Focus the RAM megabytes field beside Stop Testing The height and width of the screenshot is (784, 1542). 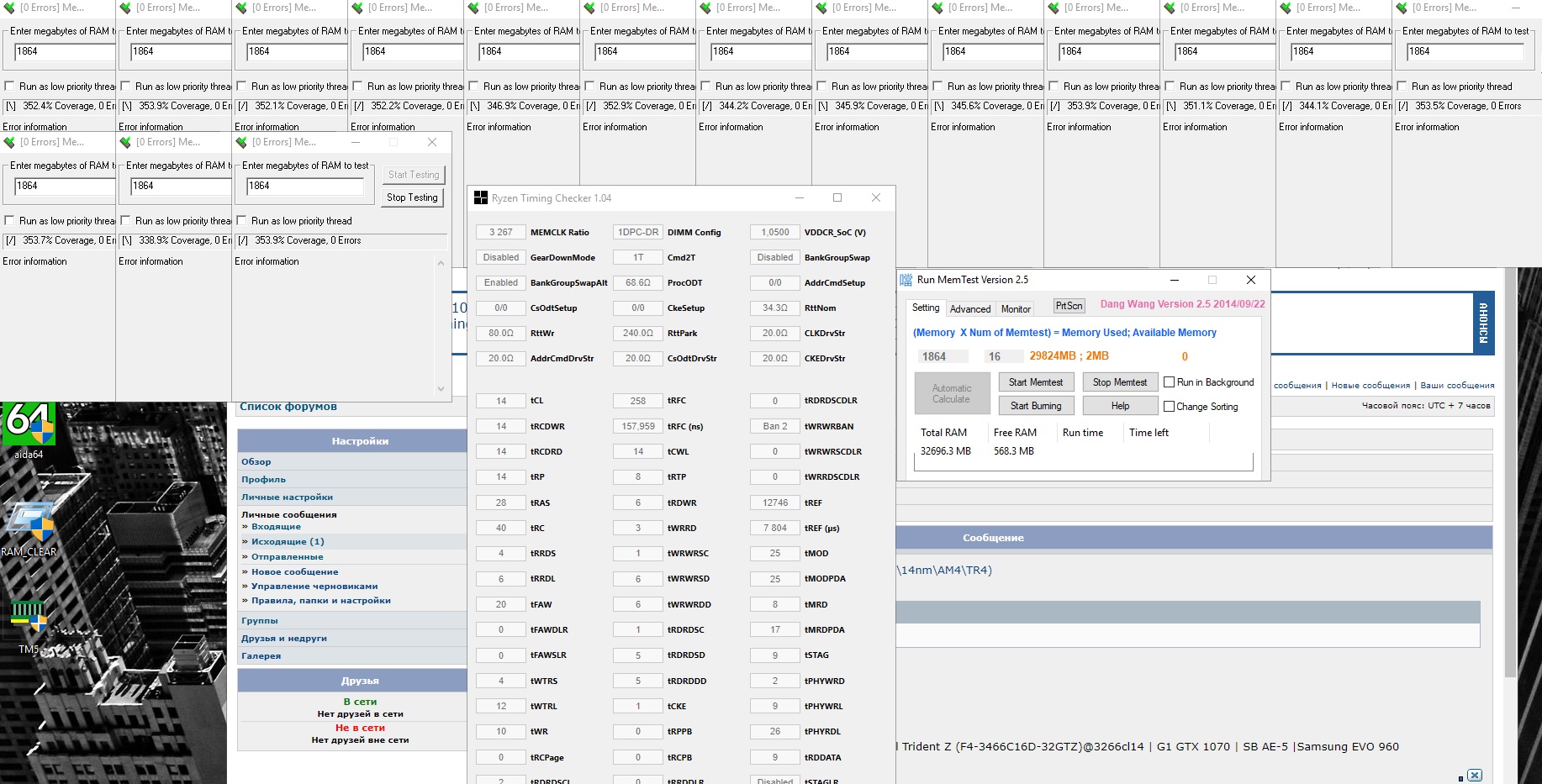click(305, 187)
